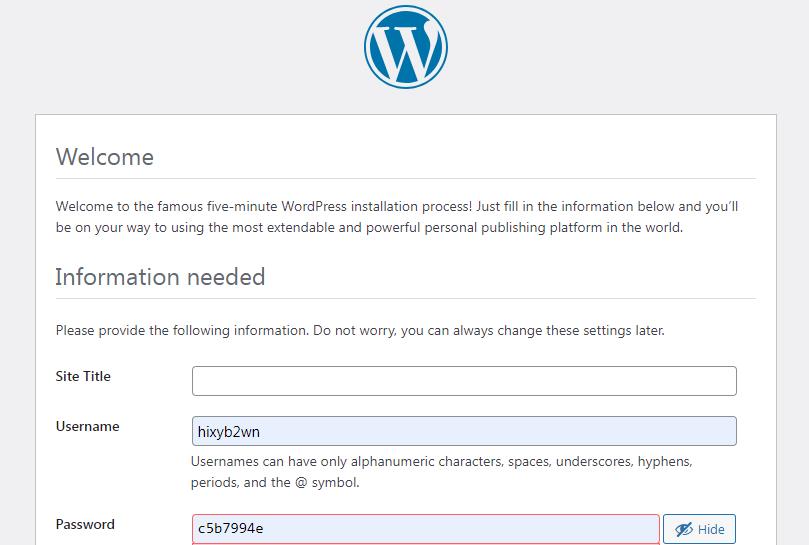This screenshot has height=545, width=809.
Task: Click the Username field containing hixyb2wn
Action: click(x=464, y=431)
